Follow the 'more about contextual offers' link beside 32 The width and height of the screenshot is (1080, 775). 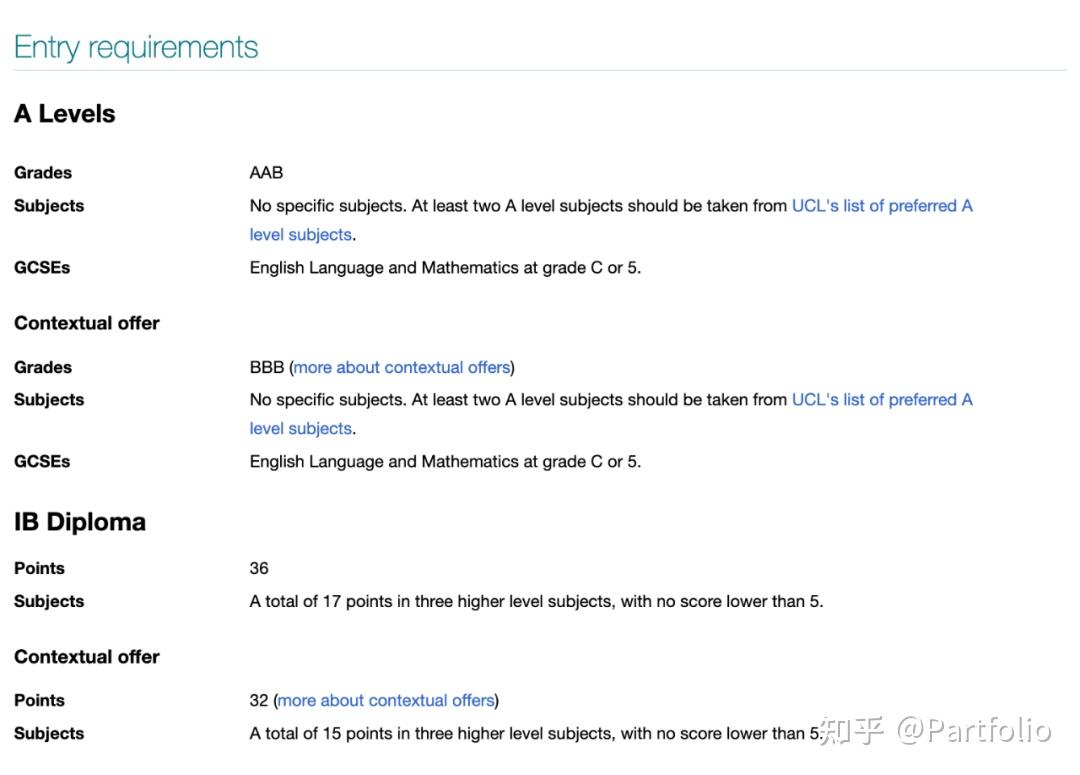point(386,700)
